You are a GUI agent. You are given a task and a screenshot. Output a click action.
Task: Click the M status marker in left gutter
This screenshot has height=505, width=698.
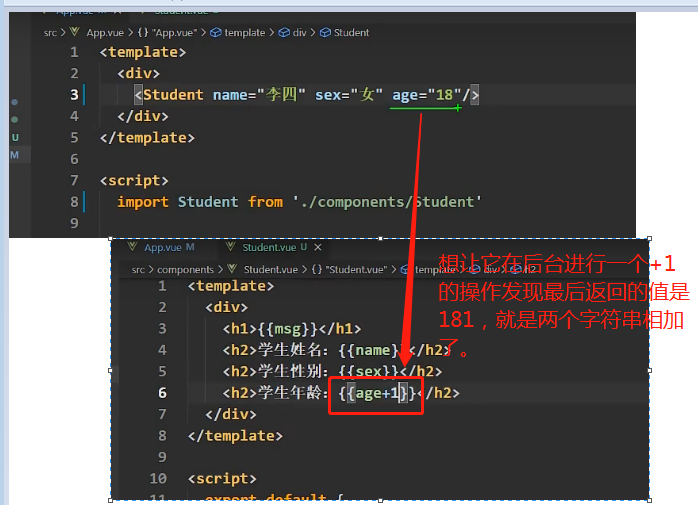point(15,155)
